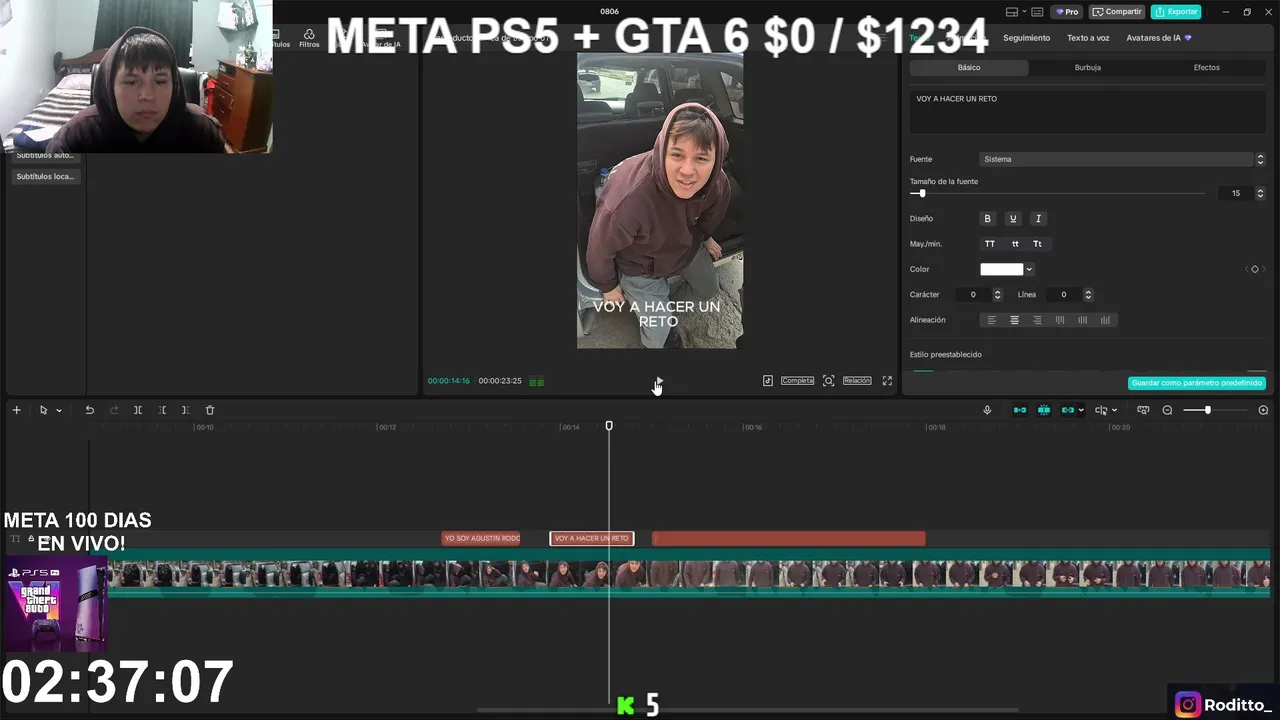Trim left of playhead using split-left icon
The height and width of the screenshot is (720, 1280).
pyautogui.click(x=162, y=410)
